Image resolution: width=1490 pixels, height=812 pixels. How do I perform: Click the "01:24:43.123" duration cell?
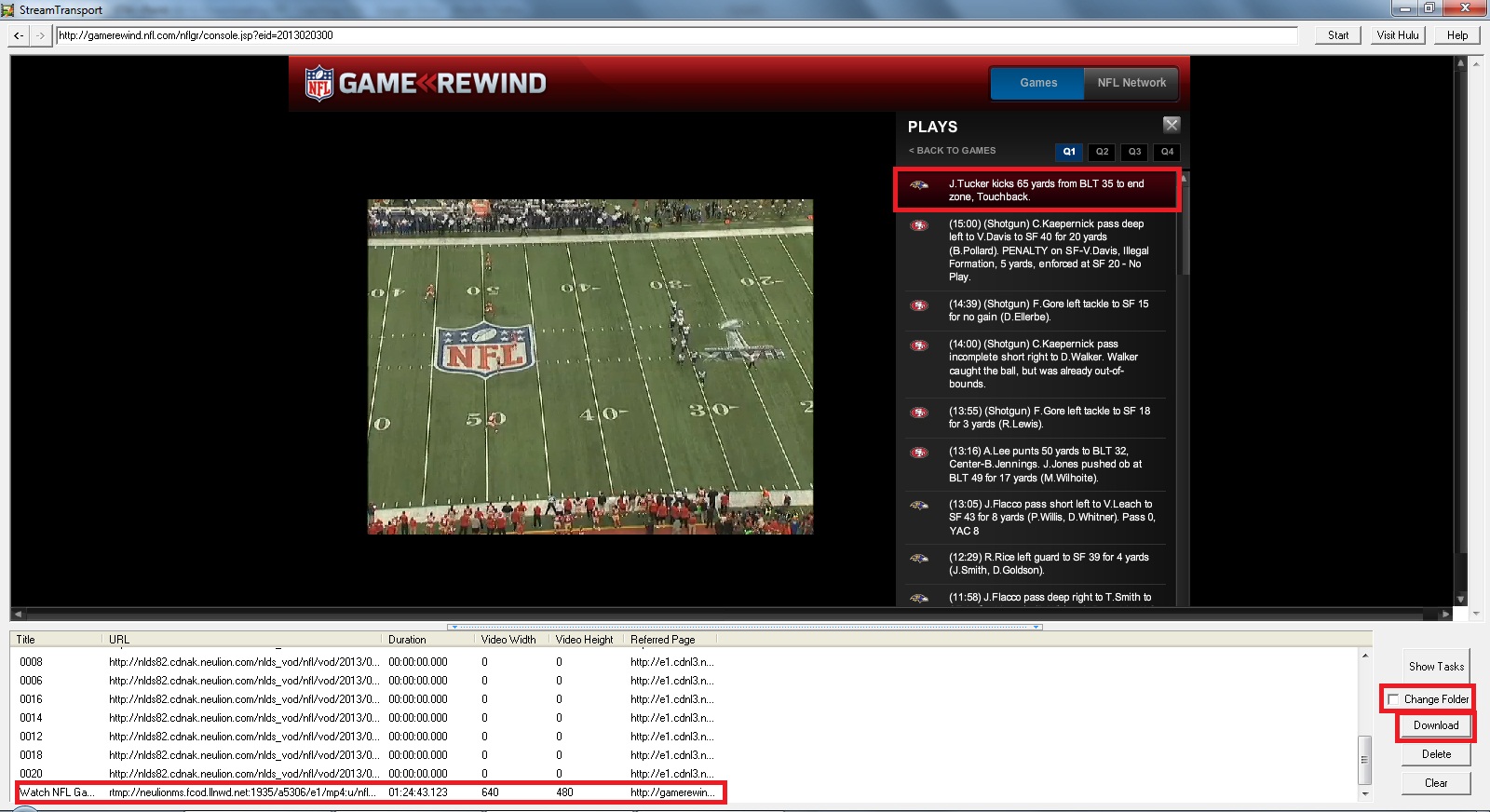pyautogui.click(x=418, y=792)
